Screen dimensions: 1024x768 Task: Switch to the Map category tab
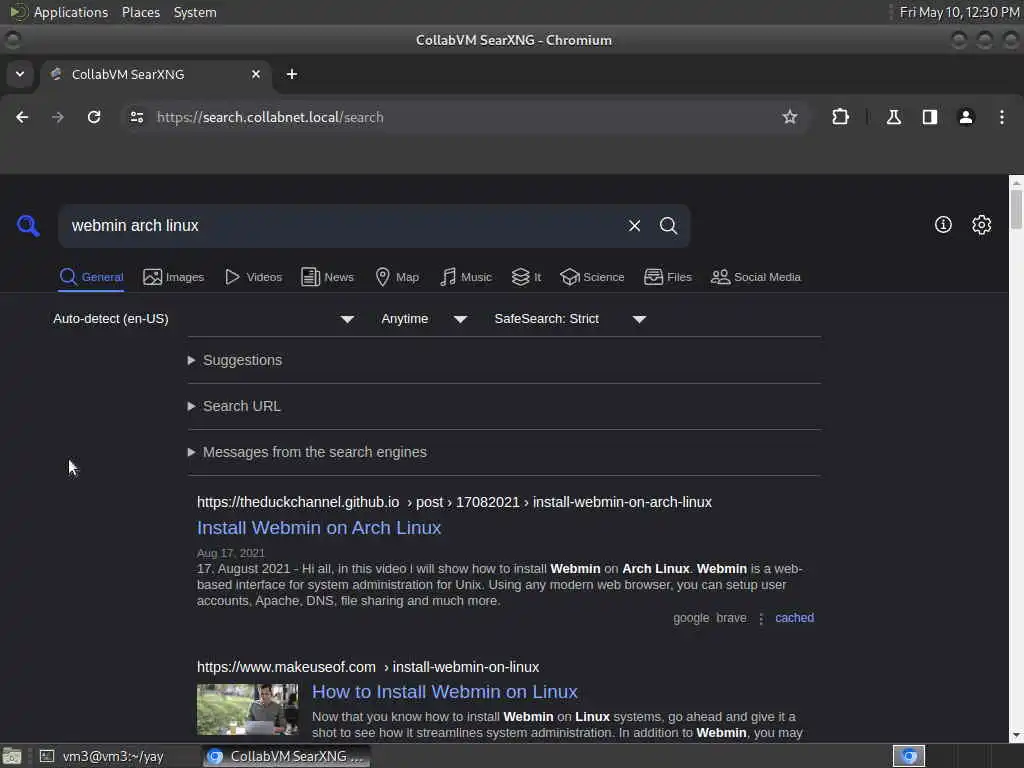(397, 277)
